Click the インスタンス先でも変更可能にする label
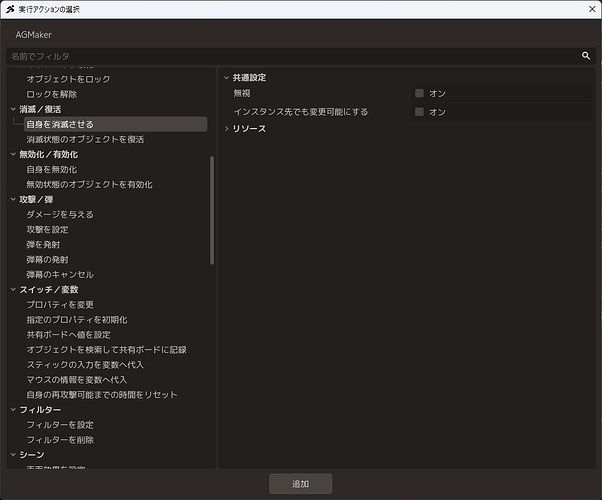Viewport: 602px width, 500px height. coord(301,112)
